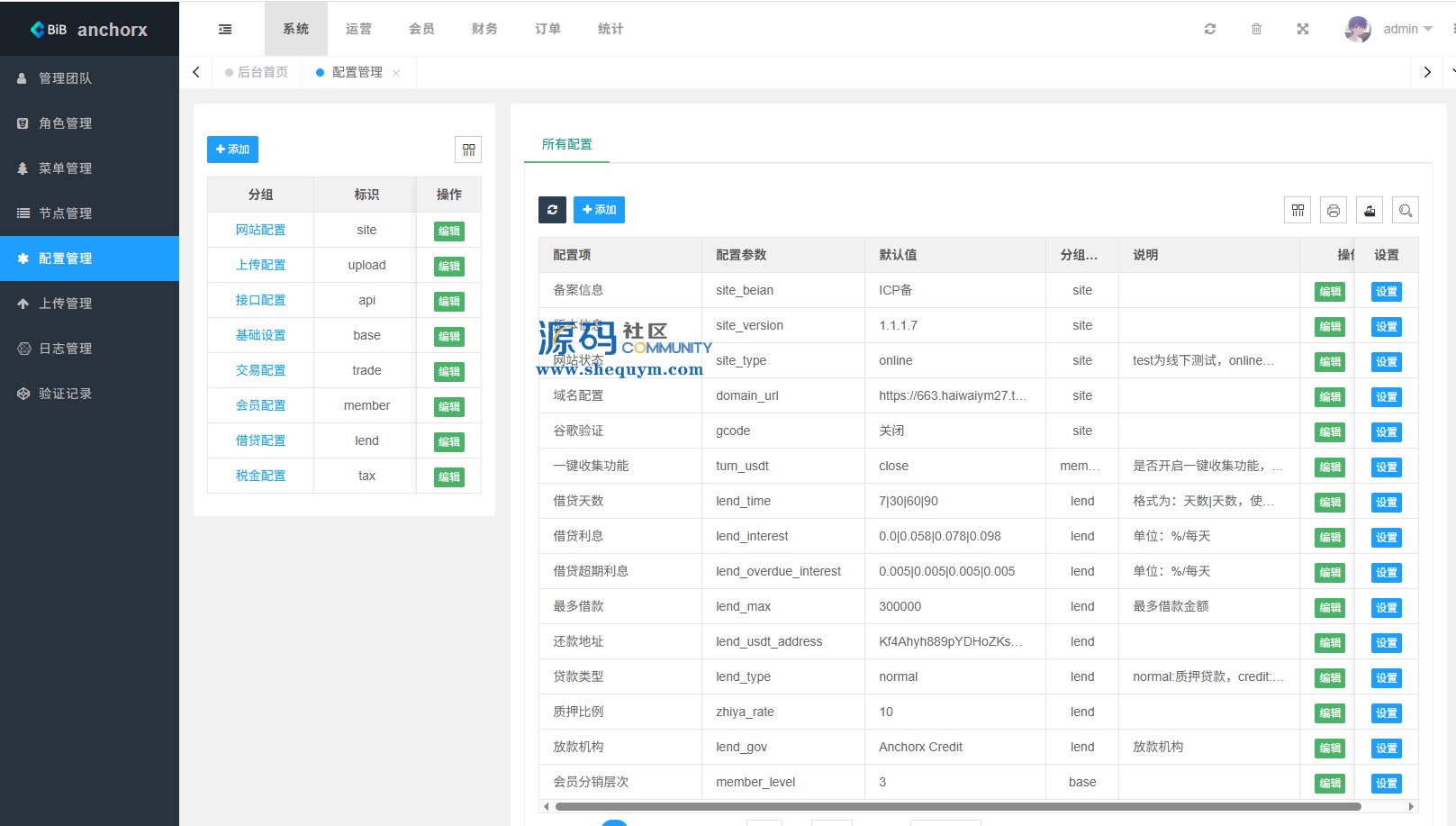Click 设置 for the site_beian row
This screenshot has width=1456, height=826.
coord(1386,291)
